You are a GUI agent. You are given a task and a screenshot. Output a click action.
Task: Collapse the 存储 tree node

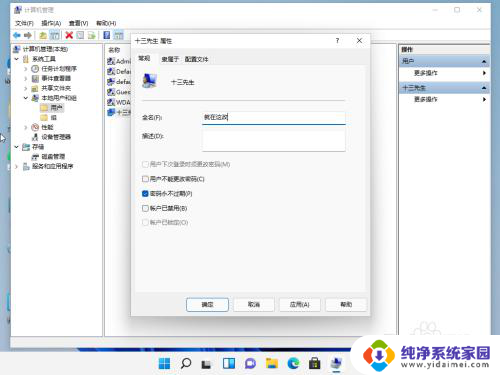click(x=17, y=147)
